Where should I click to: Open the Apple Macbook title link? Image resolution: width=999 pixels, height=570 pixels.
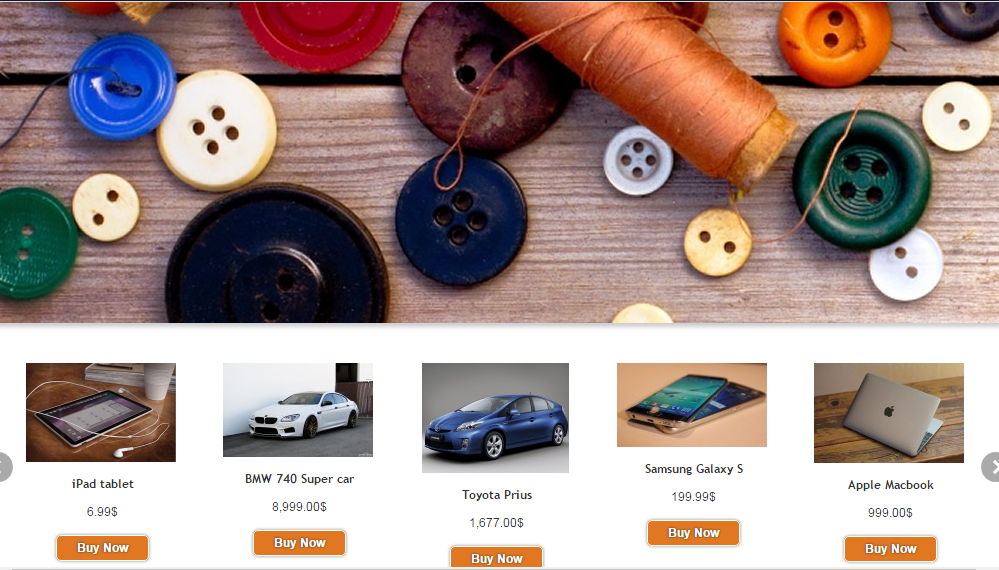[891, 485]
